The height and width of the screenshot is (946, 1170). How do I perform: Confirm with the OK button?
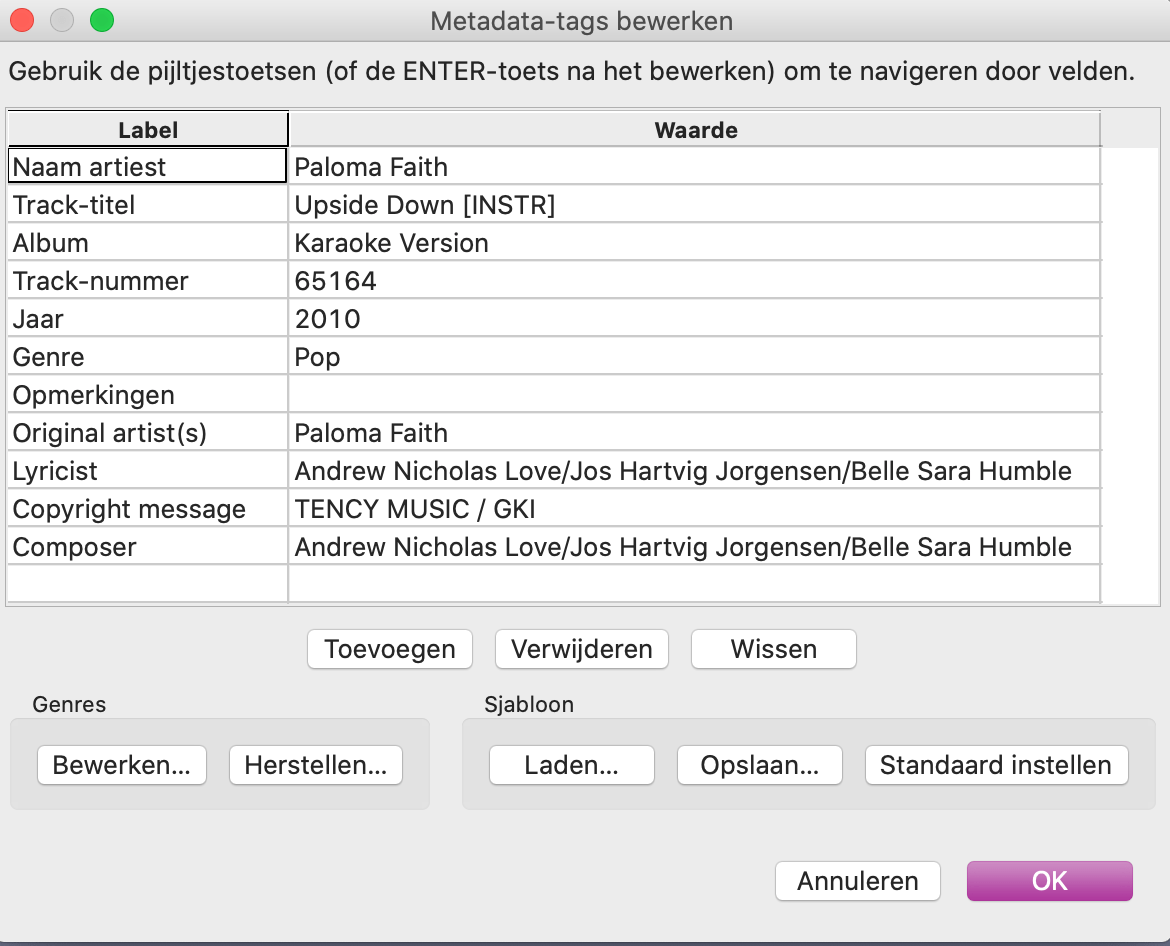(1050, 881)
